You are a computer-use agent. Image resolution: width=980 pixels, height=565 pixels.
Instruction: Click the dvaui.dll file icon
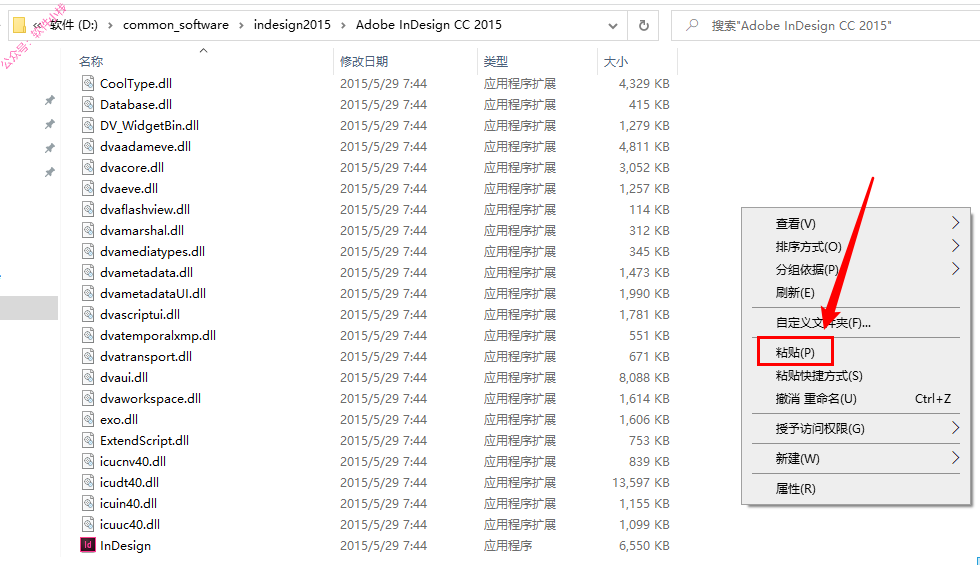[x=88, y=378]
